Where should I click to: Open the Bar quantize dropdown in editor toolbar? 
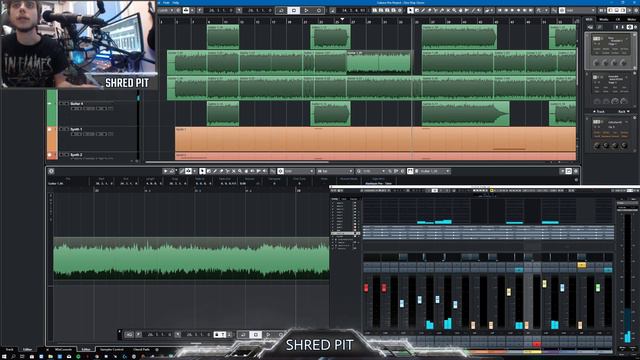tap(335, 171)
